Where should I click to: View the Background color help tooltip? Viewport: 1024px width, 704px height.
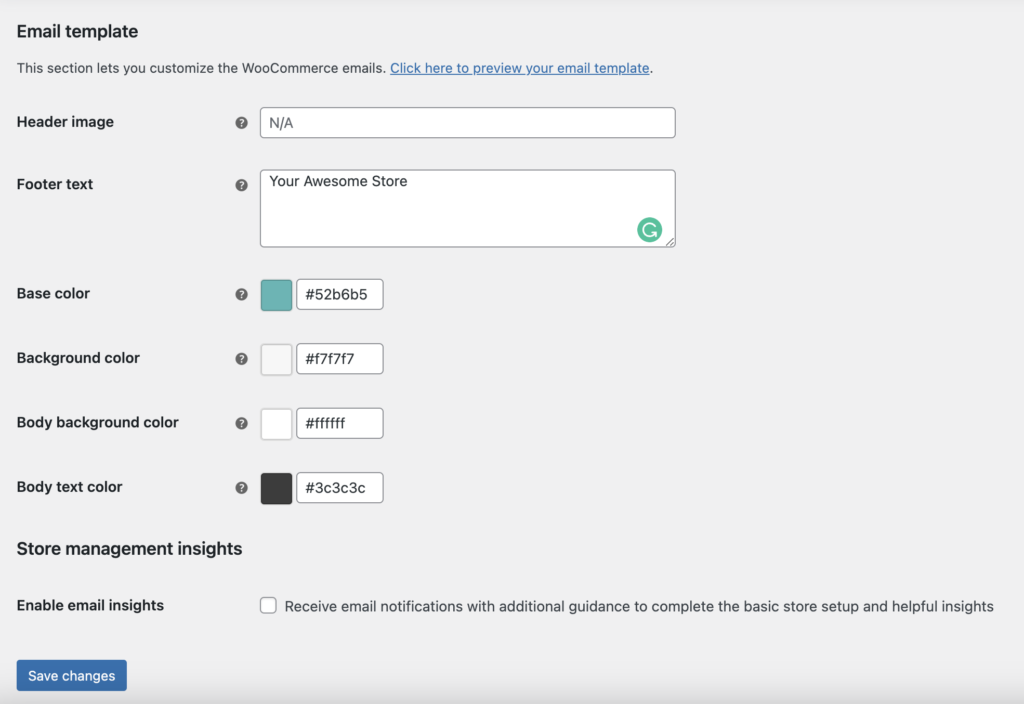[x=241, y=358]
